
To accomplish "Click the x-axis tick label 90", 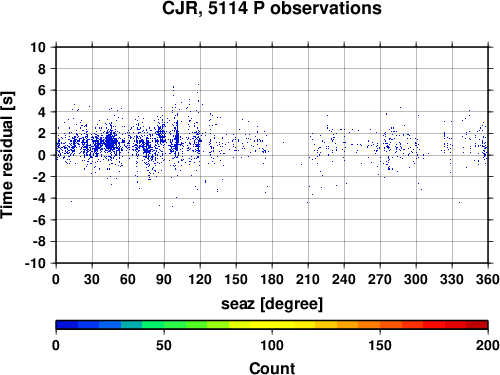I will (x=164, y=279).
